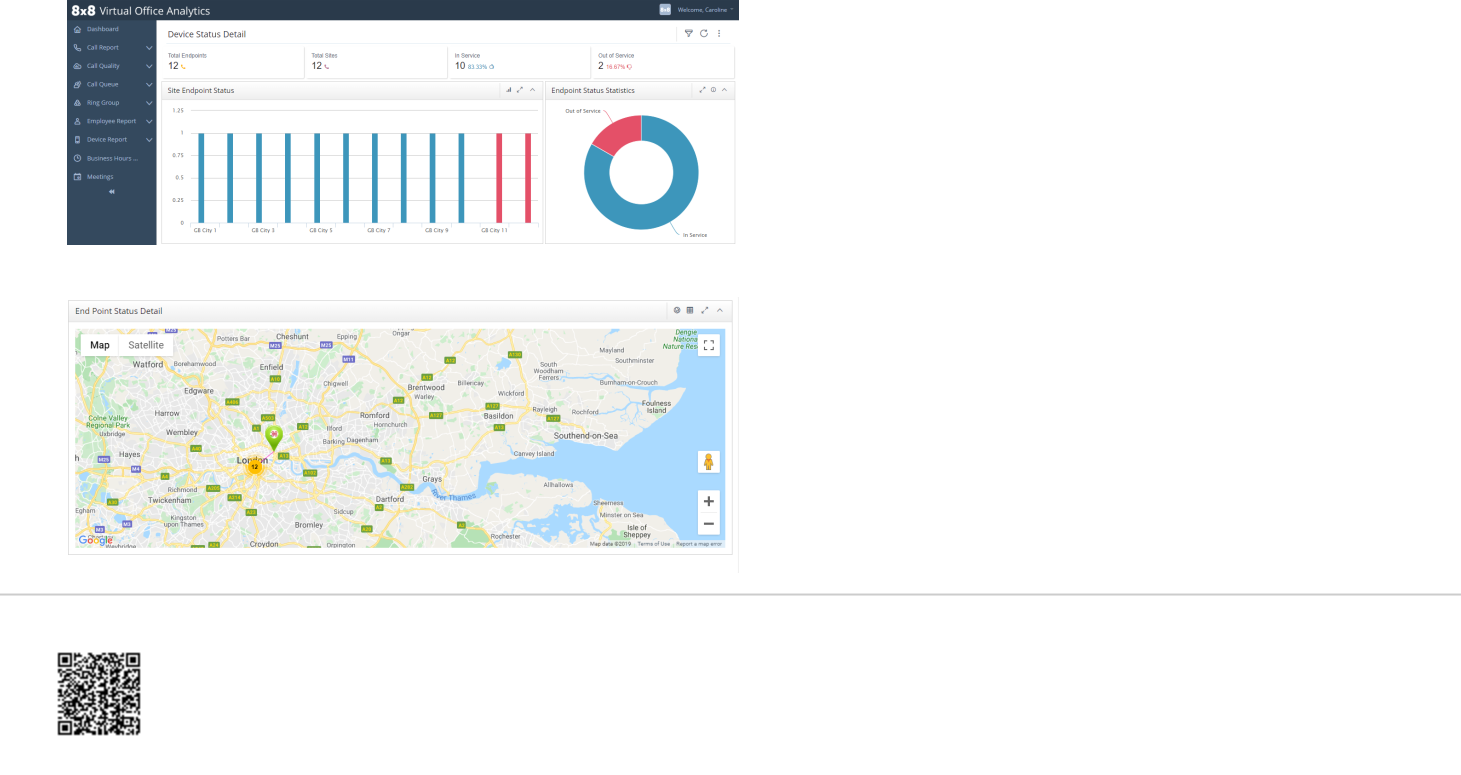Viewport: 1461px width, 775px height.
Task: Click the Call Queue icon in sidebar
Action: pyautogui.click(x=77, y=84)
